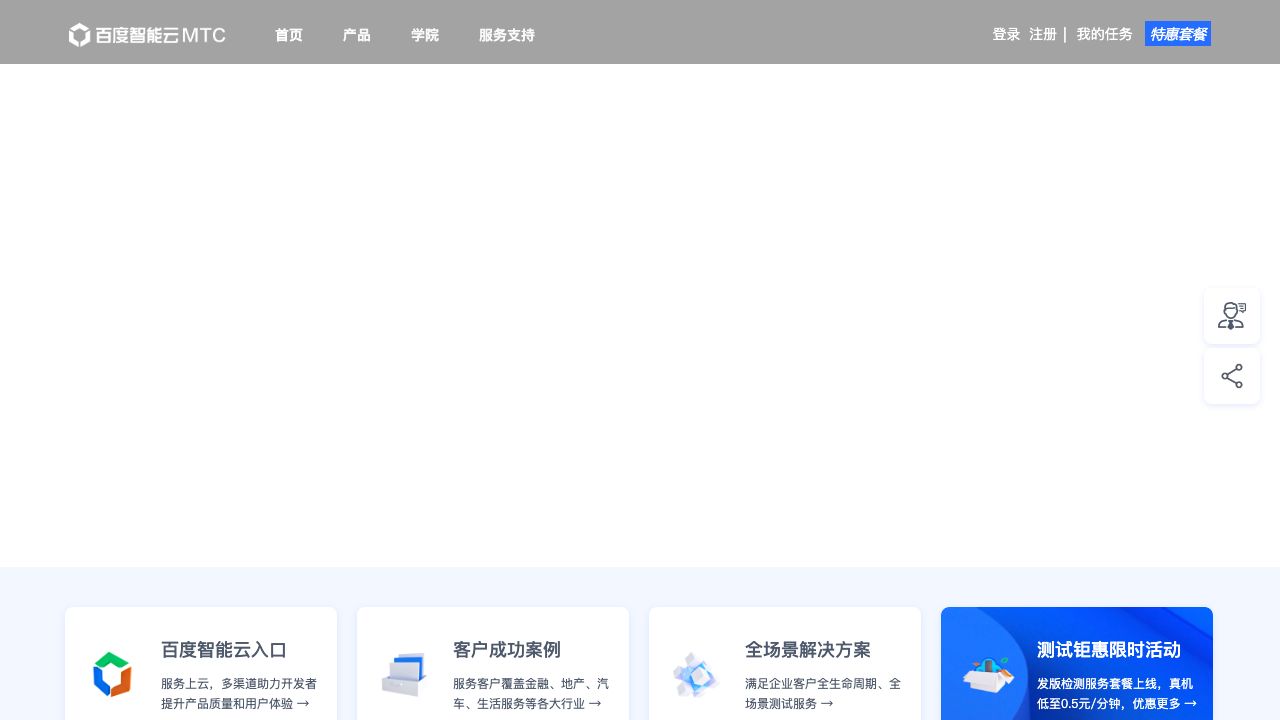The width and height of the screenshot is (1280, 720).
Task: Open 我的任务 in the header
Action: point(1104,34)
